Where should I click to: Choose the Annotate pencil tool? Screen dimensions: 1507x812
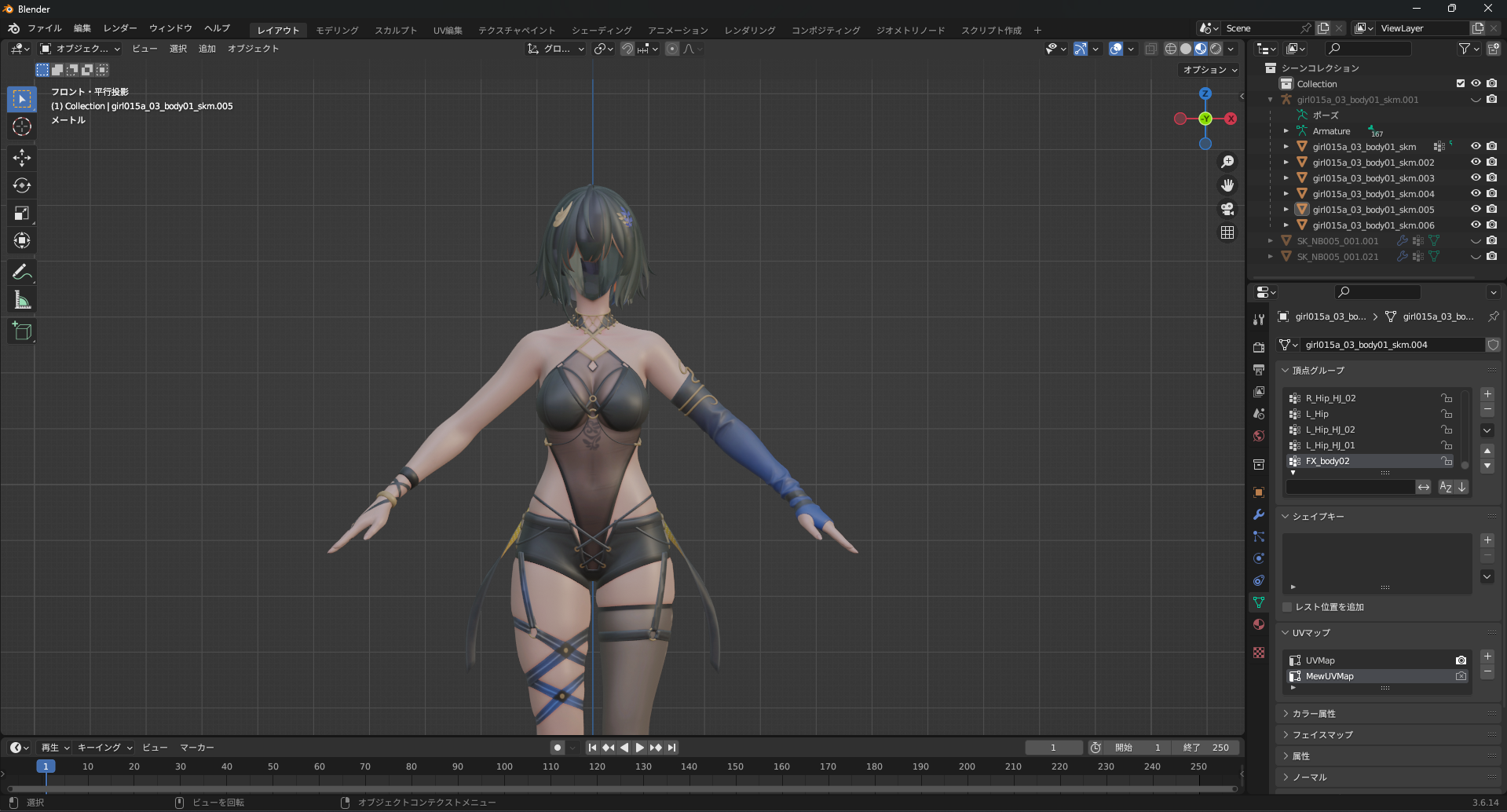22,272
